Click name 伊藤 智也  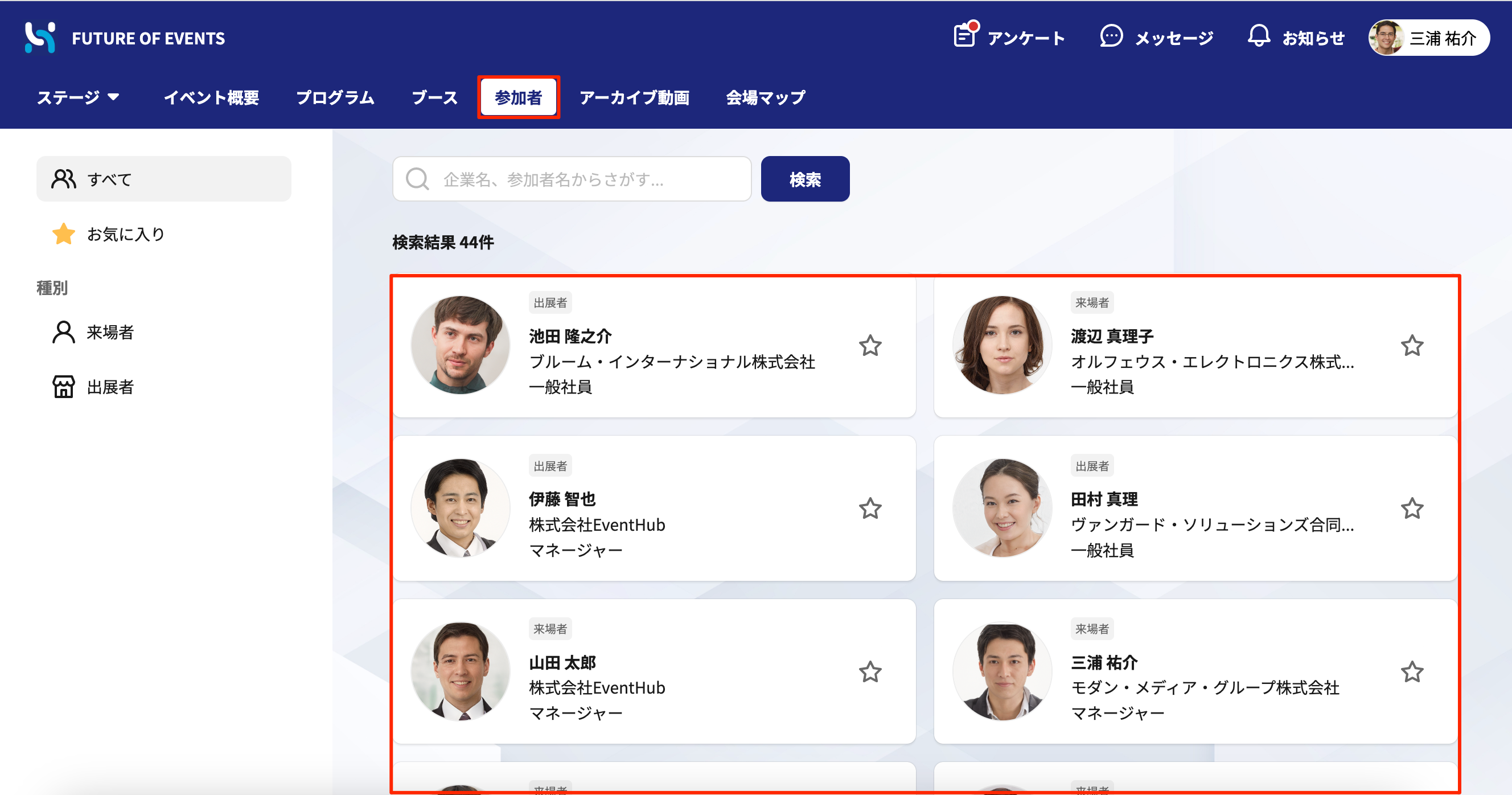pos(562,499)
